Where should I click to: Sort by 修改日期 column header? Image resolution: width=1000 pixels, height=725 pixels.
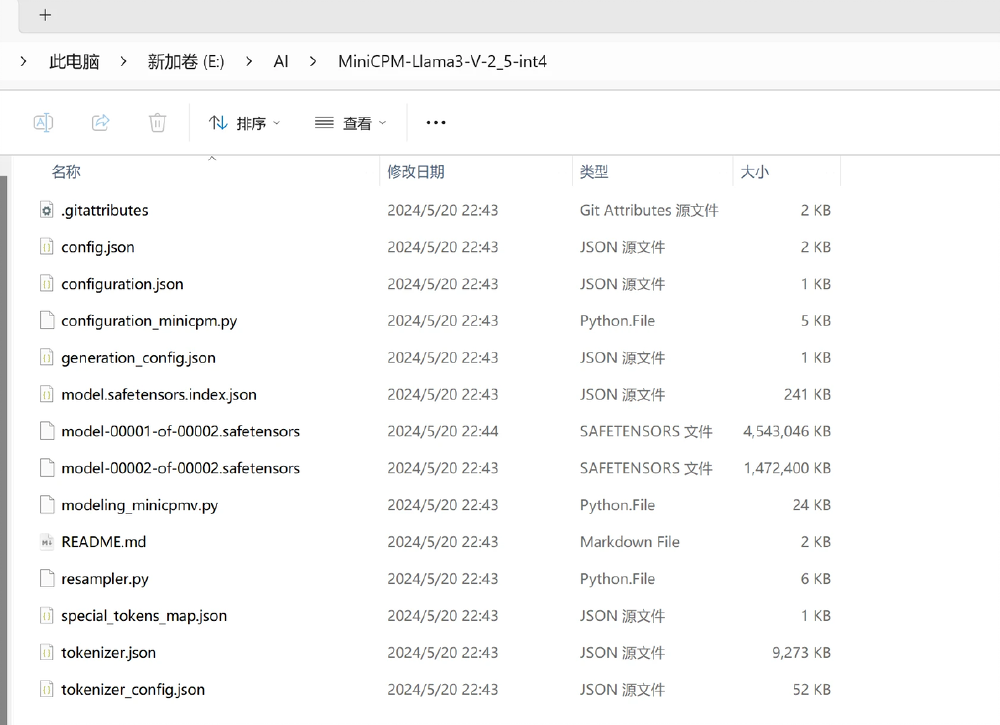point(416,172)
